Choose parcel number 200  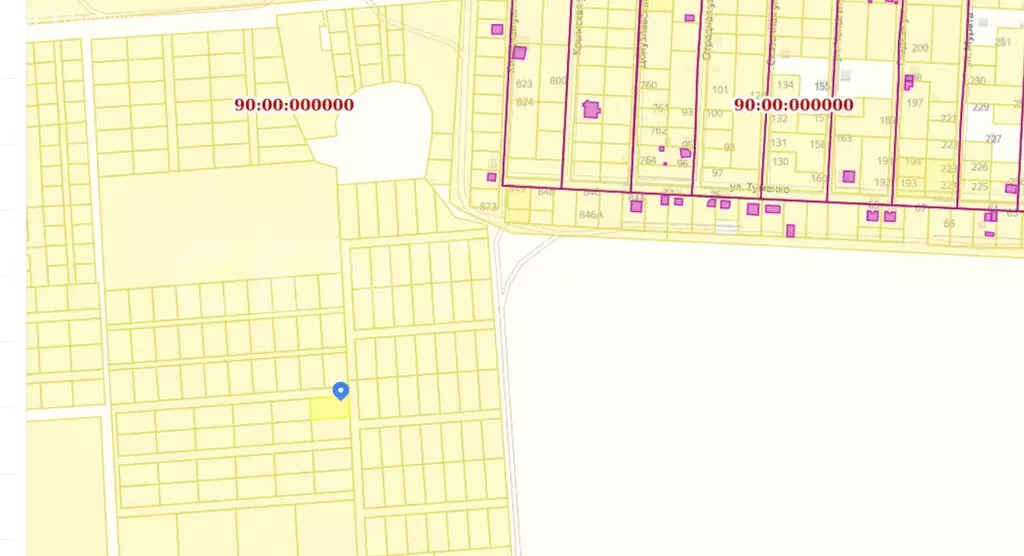(x=920, y=48)
